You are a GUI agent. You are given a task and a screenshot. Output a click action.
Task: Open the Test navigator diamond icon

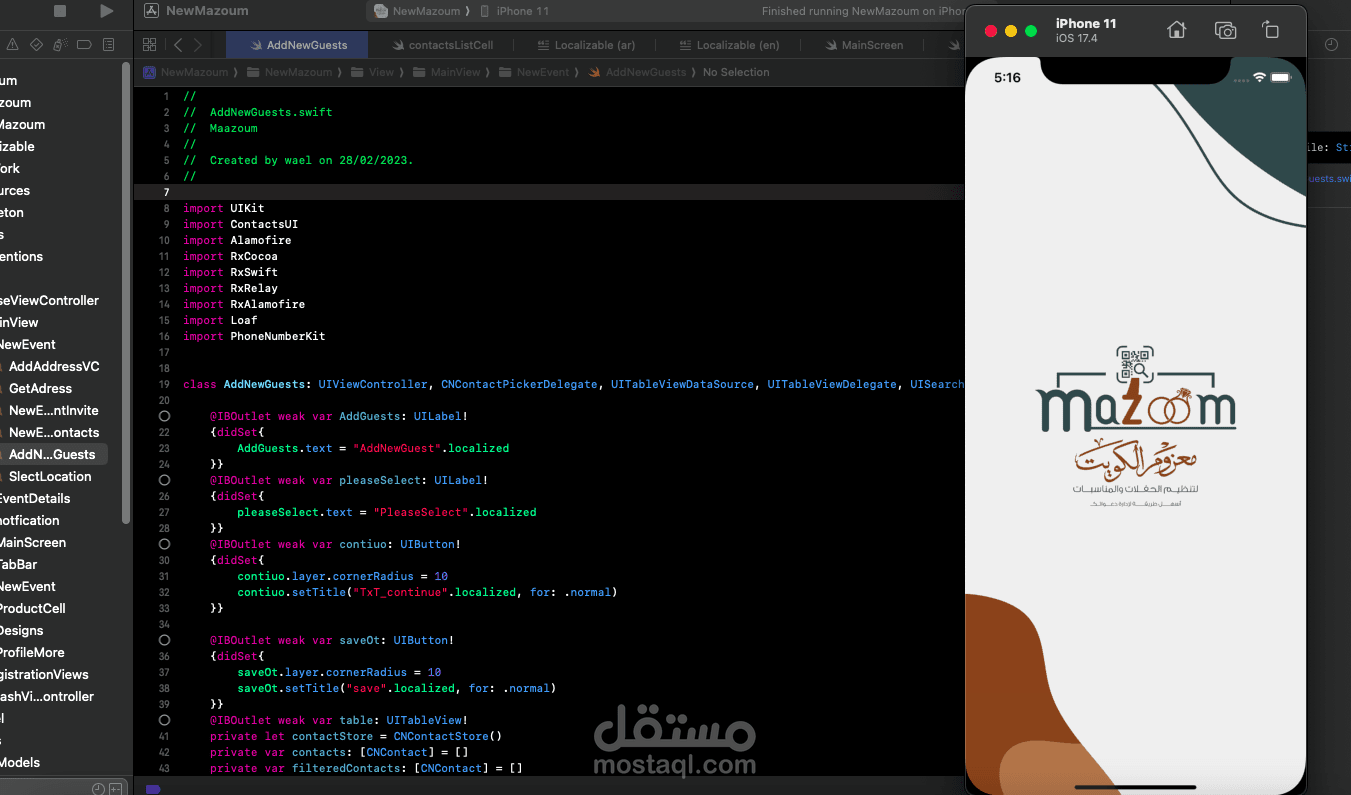pos(37,45)
